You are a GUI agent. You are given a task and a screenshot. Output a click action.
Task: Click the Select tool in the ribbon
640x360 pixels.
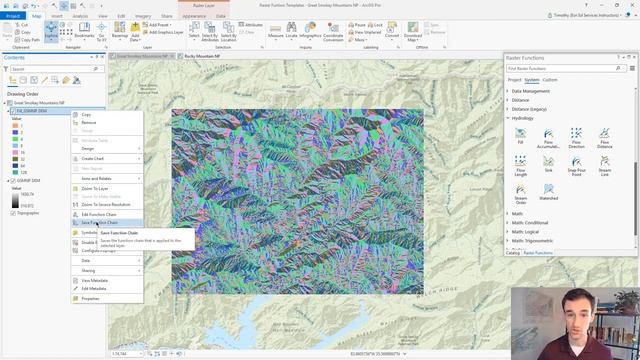point(194,31)
